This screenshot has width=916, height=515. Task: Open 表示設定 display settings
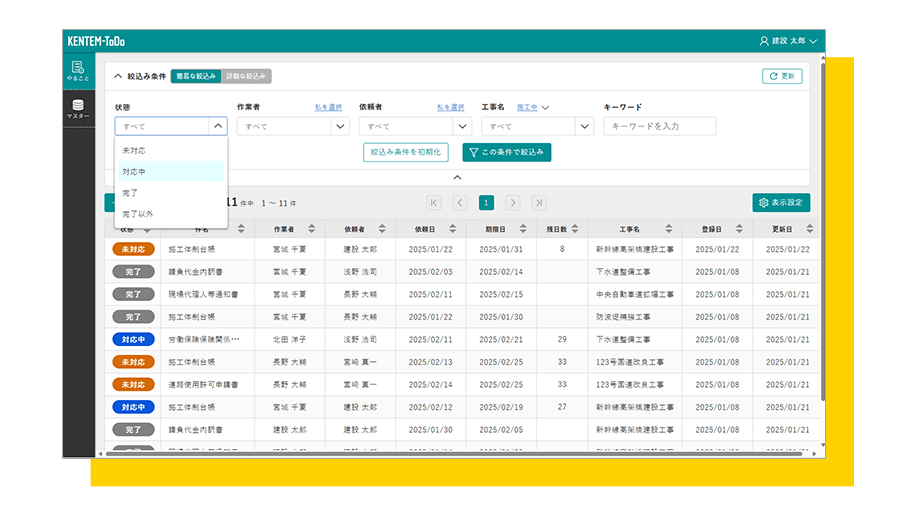tap(781, 203)
